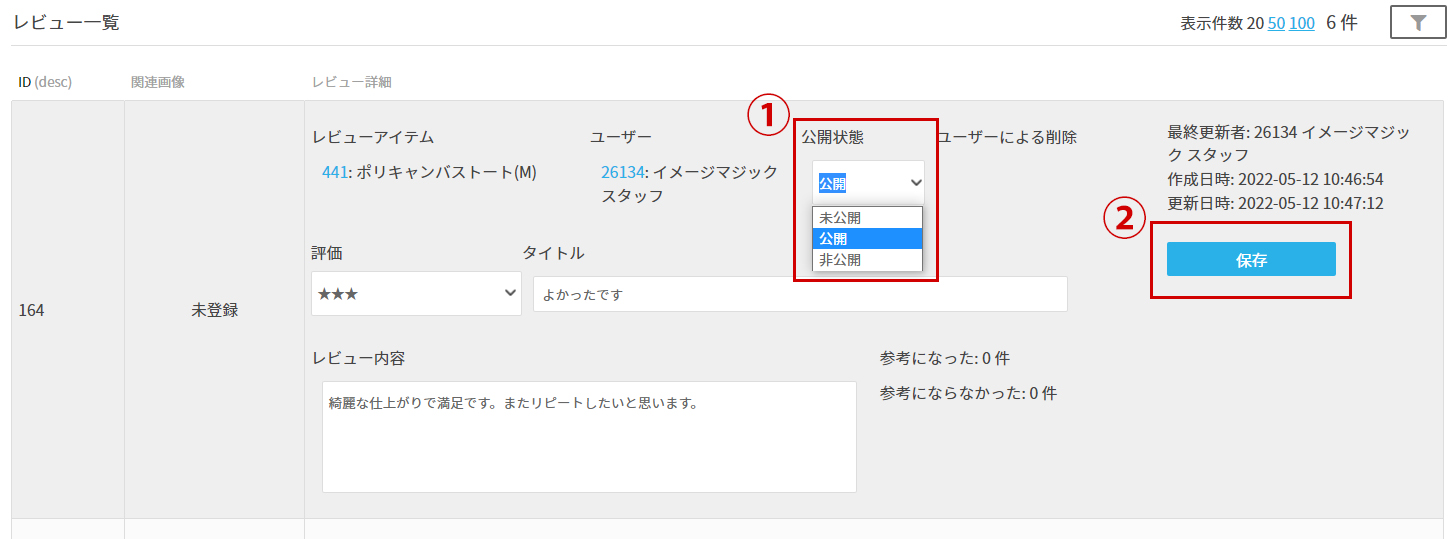This screenshot has height=539, width=1455.
Task: Click the レビュー内容 text area
Action: [x=589, y=437]
